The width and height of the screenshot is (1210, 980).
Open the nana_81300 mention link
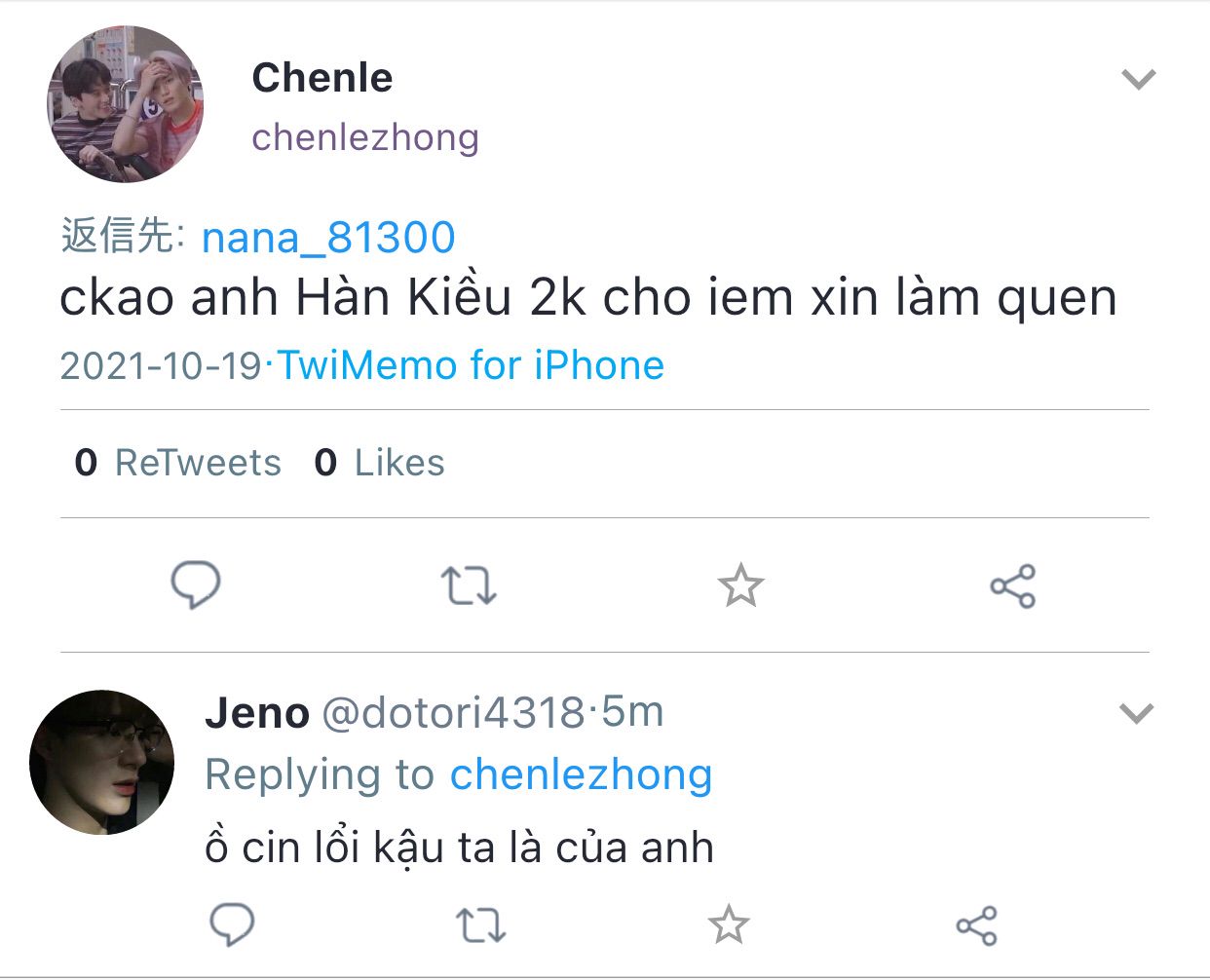click(x=328, y=238)
